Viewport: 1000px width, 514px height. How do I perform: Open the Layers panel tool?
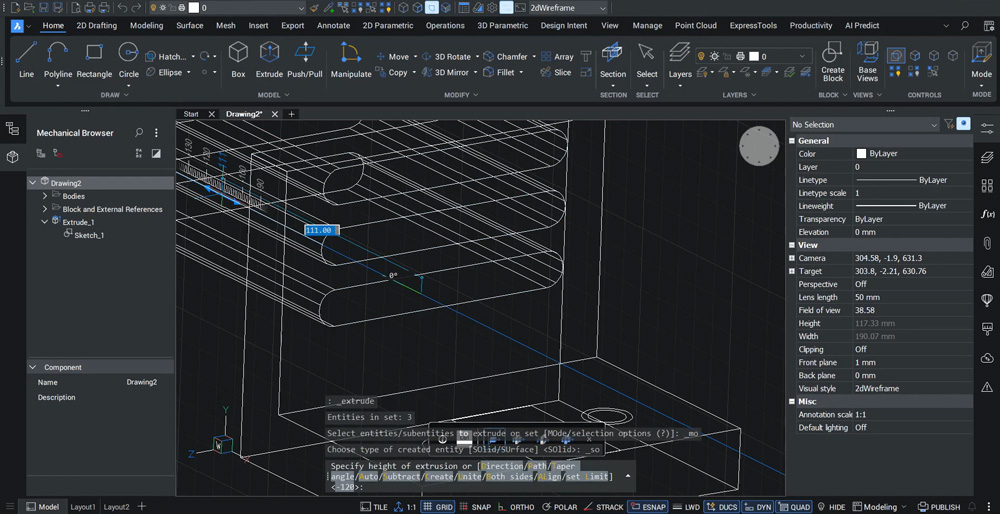[x=680, y=59]
